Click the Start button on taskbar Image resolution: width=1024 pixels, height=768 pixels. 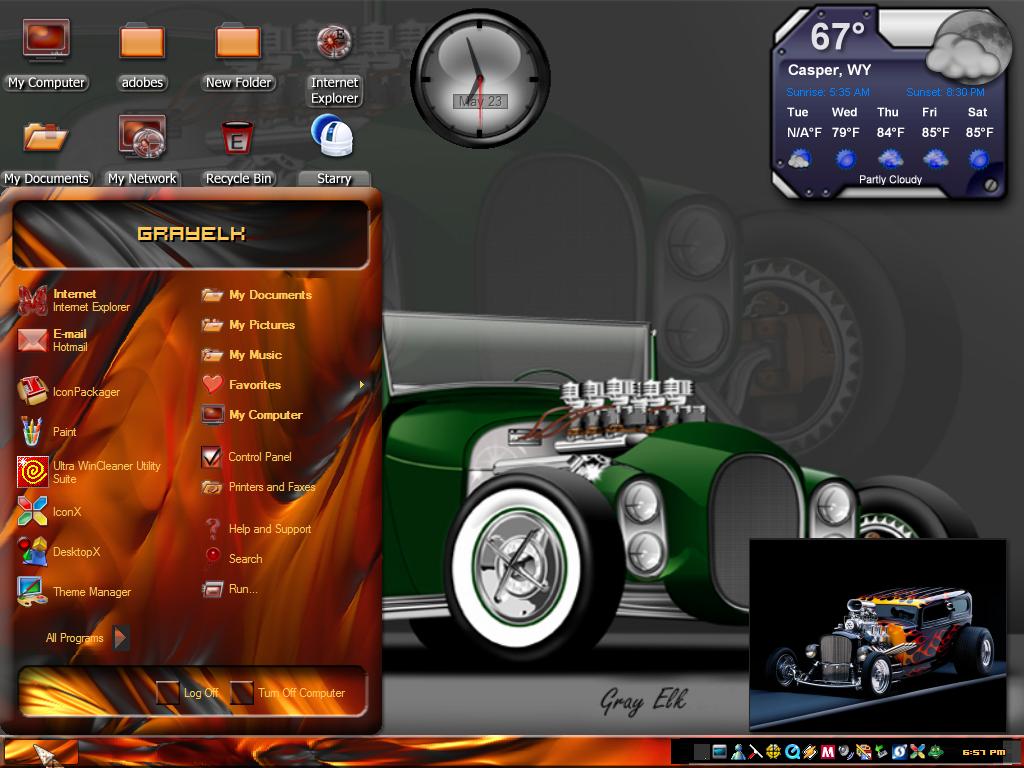click(40, 752)
